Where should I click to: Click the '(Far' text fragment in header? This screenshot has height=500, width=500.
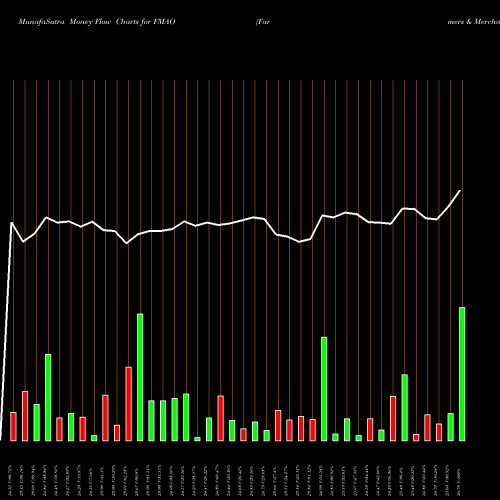[263, 22]
